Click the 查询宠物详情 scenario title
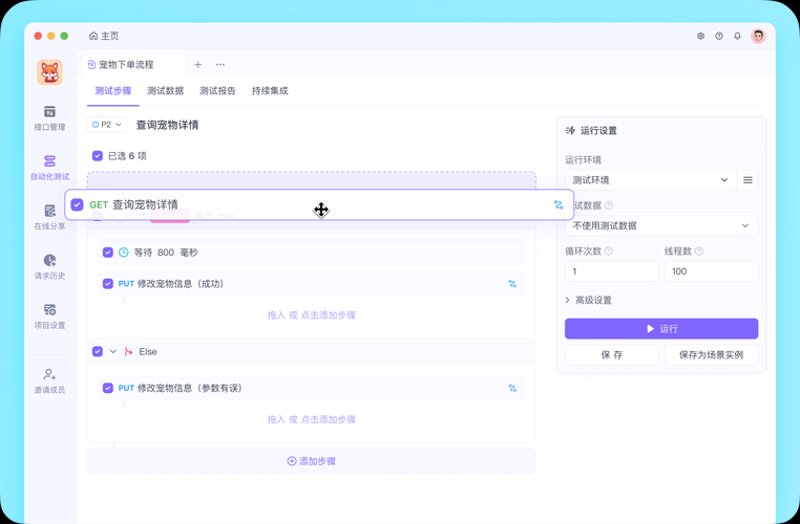The height and width of the screenshot is (524, 800). point(167,125)
